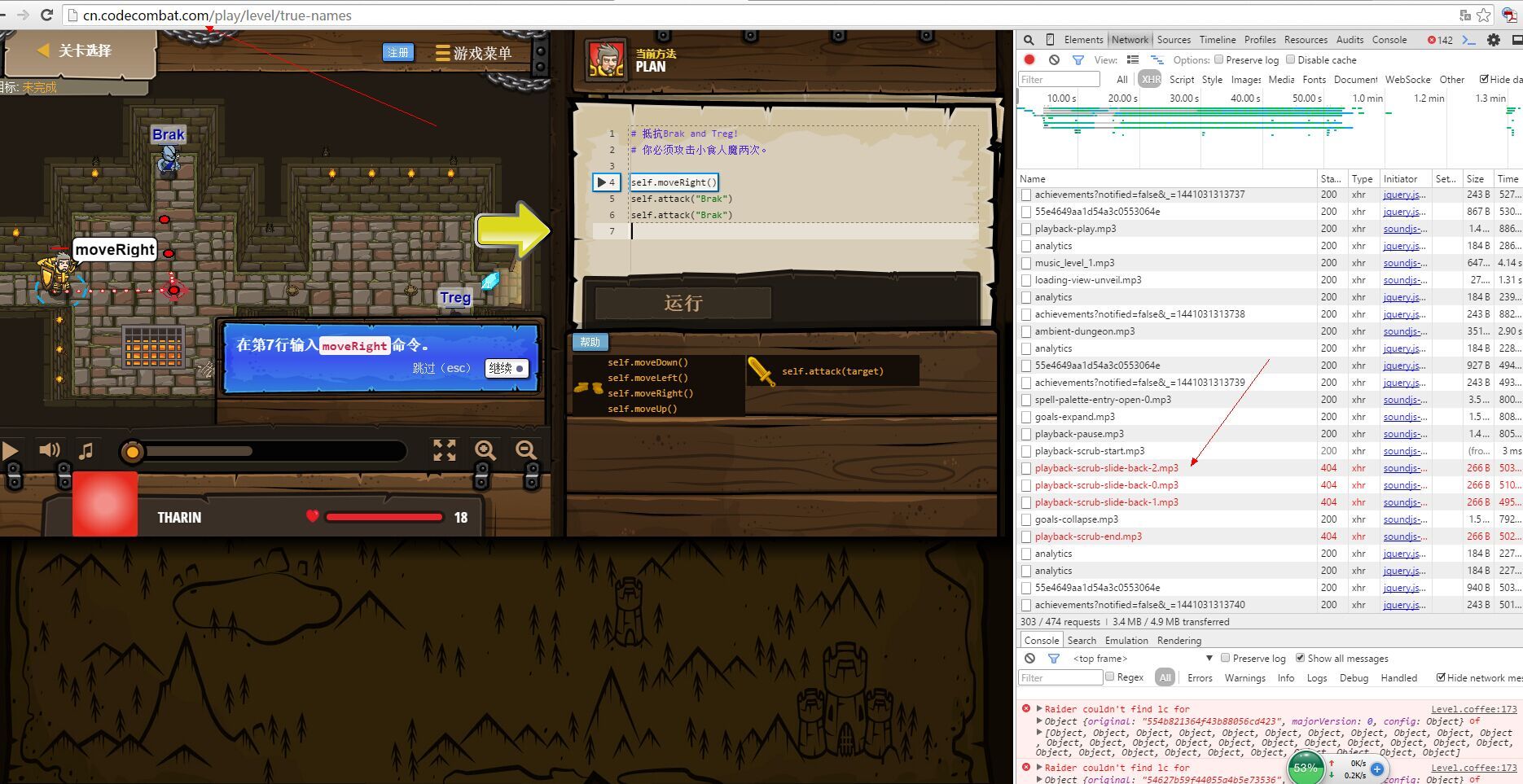The height and width of the screenshot is (784, 1523).
Task: Open DevTools search magnifier icon
Action: (x=1029, y=40)
